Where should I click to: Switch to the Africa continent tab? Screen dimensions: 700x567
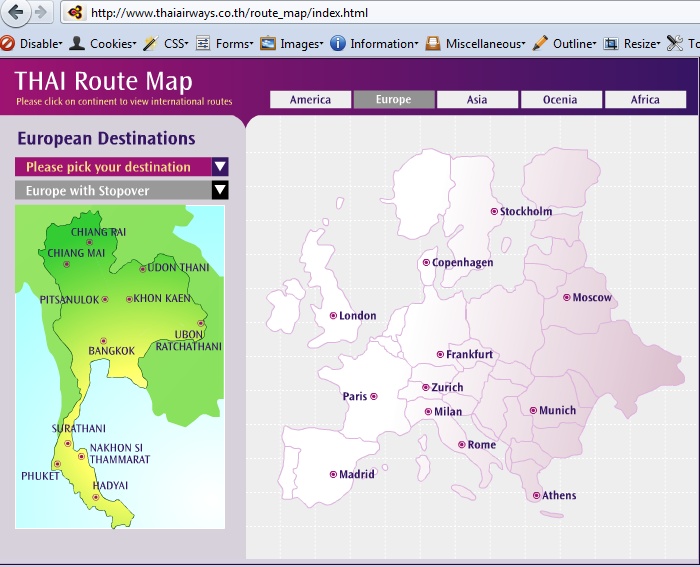click(x=645, y=100)
